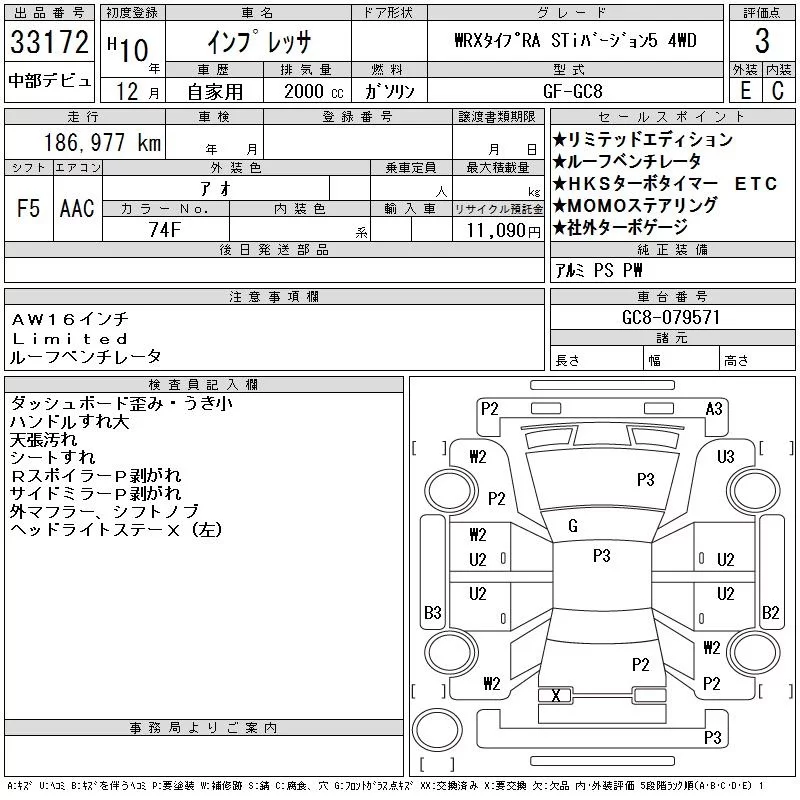This screenshot has height=800, width=800.
Task: Select the interior grade C
Action: tap(778, 90)
